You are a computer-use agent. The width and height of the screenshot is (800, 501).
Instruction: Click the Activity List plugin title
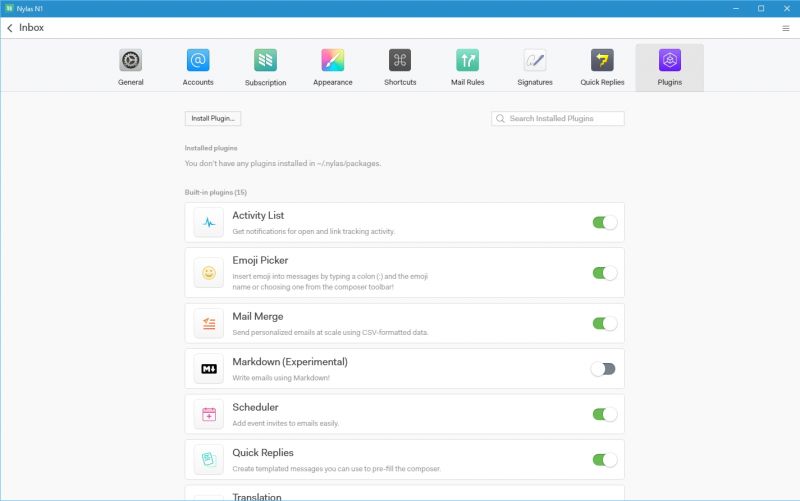coord(258,215)
